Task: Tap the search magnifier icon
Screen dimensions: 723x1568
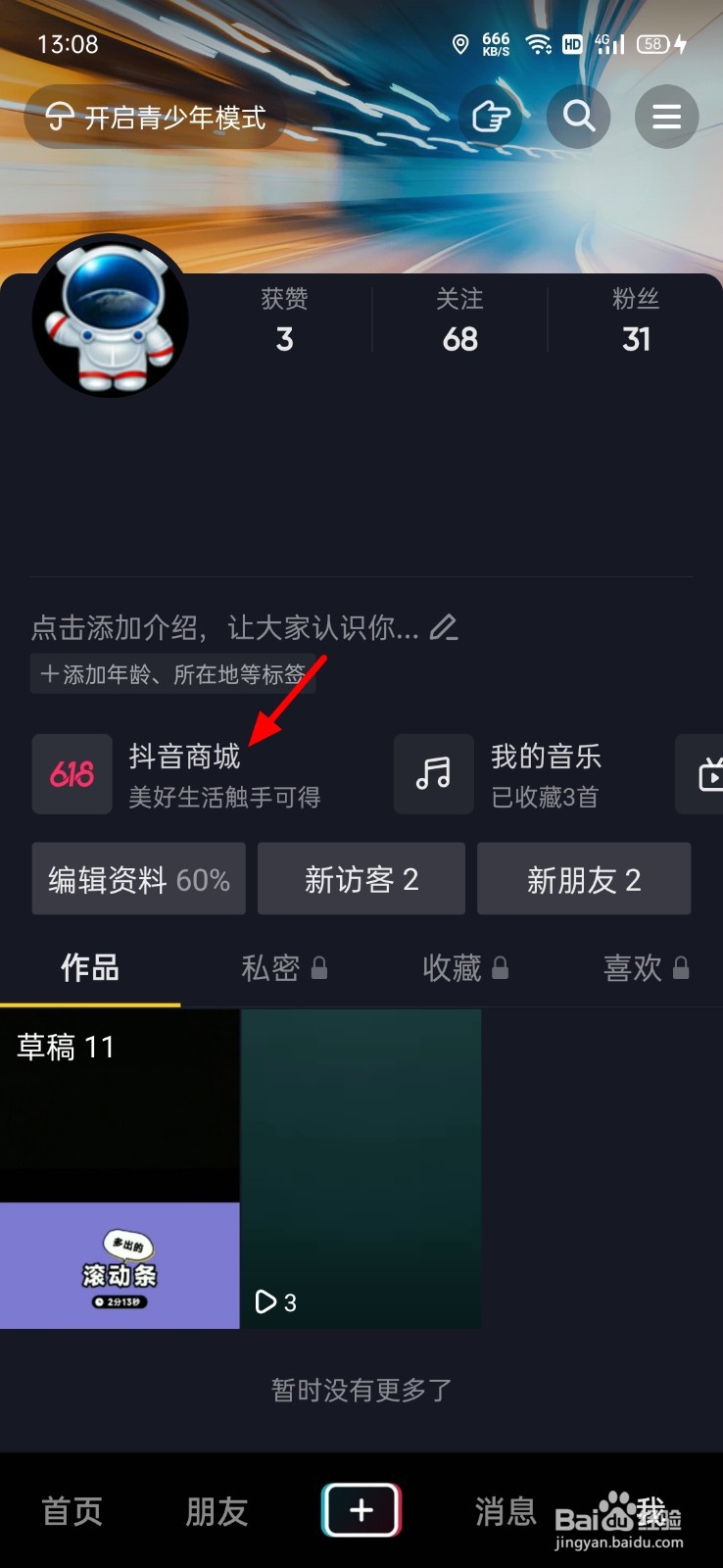Action: click(x=579, y=117)
